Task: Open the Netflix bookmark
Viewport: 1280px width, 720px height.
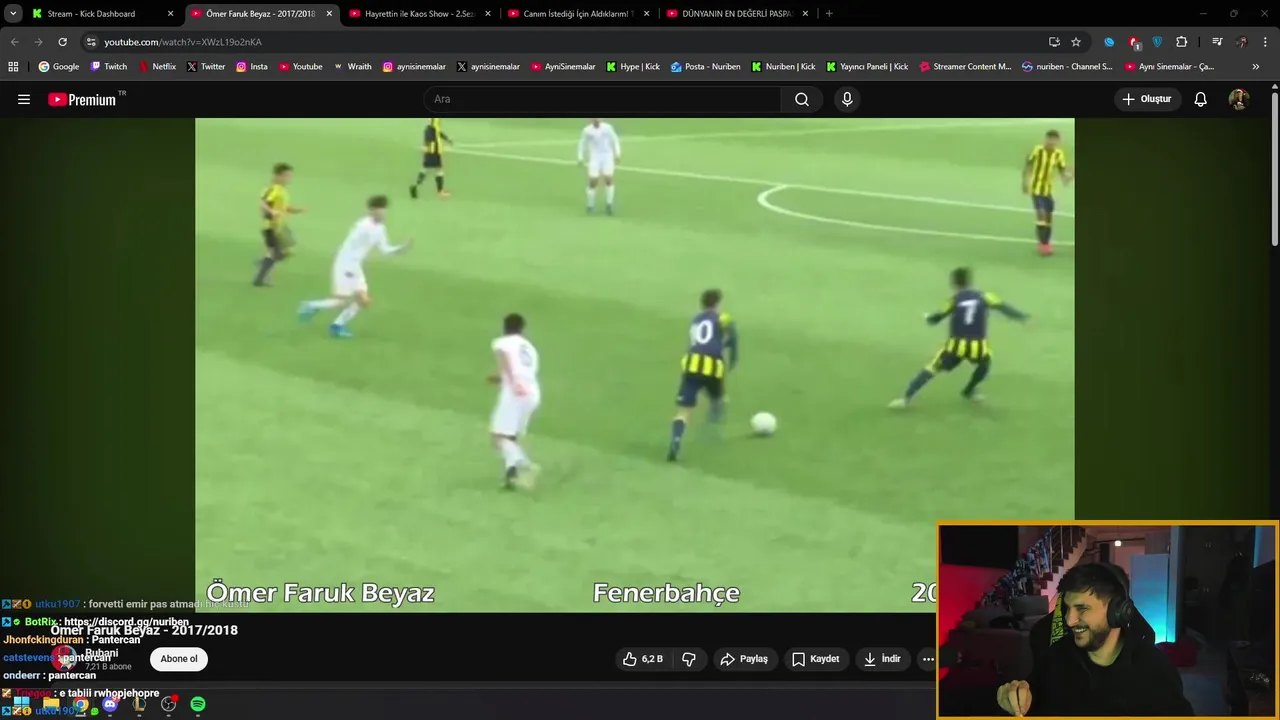Action: coord(157,67)
